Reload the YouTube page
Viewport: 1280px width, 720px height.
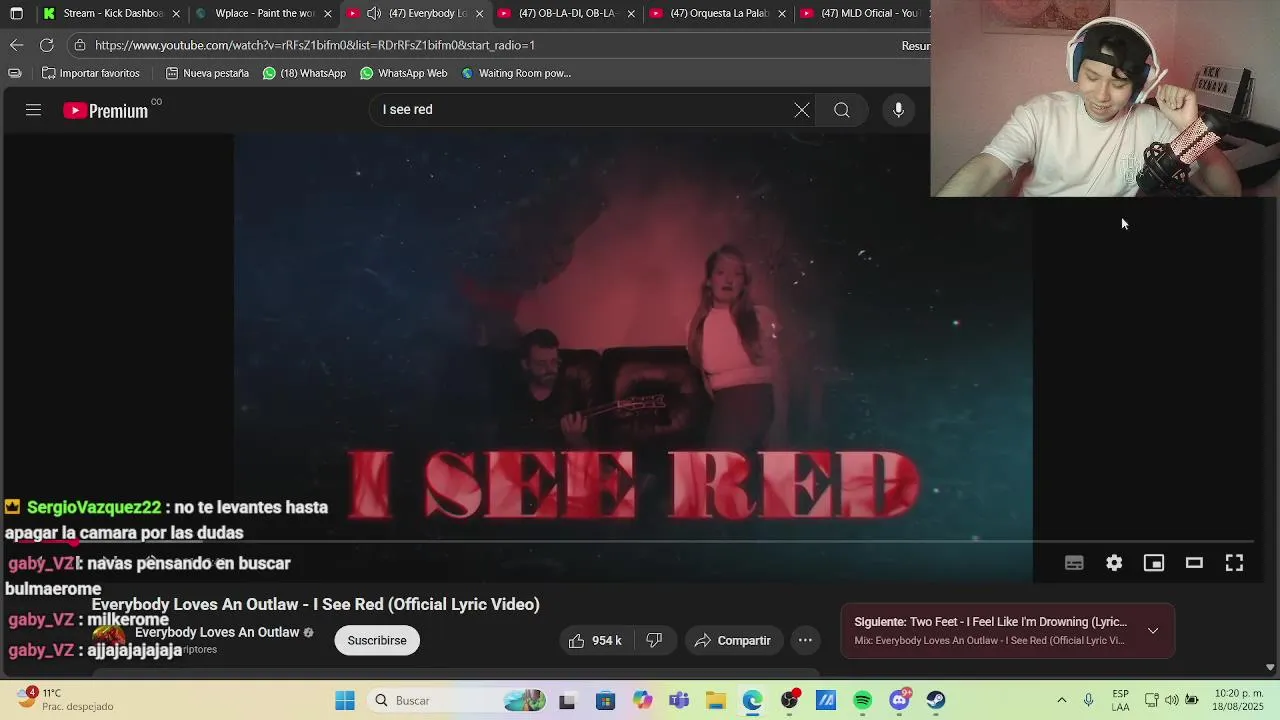point(46,45)
